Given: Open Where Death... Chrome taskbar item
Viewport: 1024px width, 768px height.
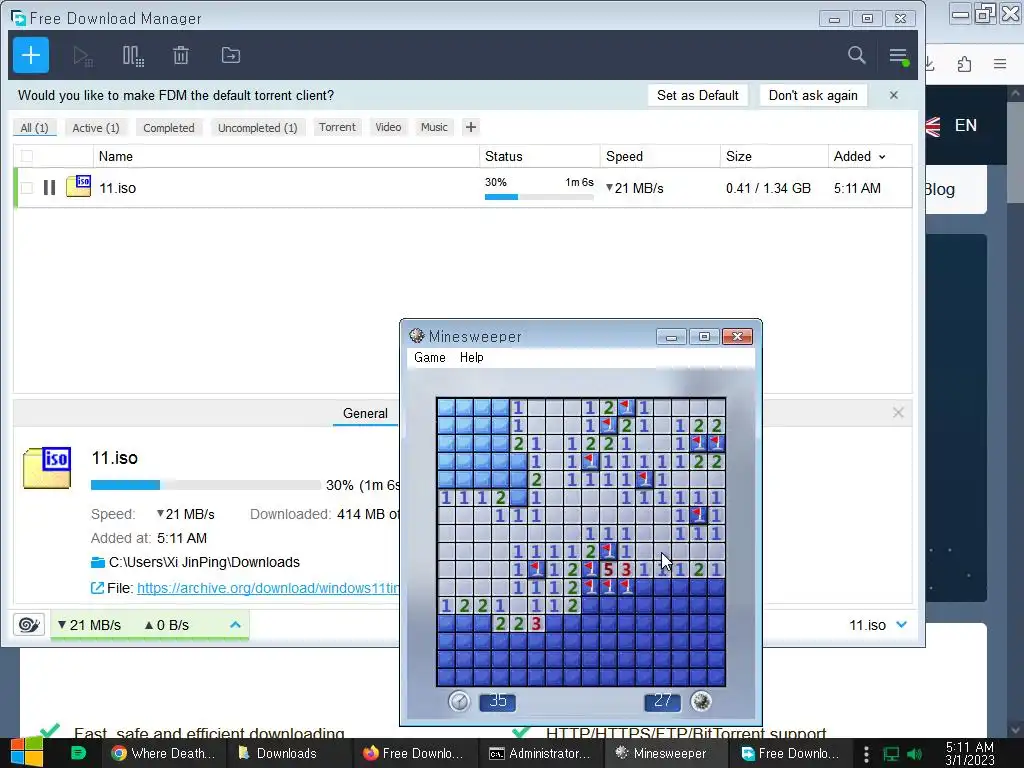Looking at the screenshot, I should coord(163,753).
